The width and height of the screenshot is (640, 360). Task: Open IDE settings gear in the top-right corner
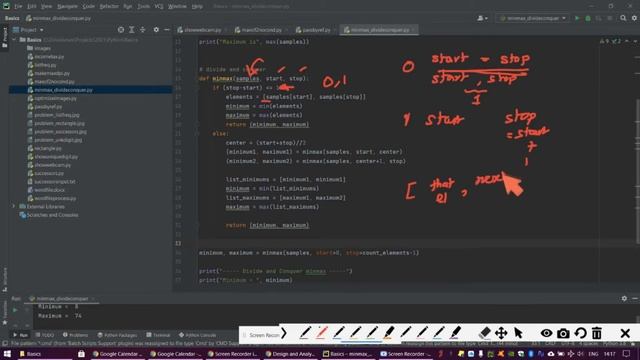coord(634,18)
